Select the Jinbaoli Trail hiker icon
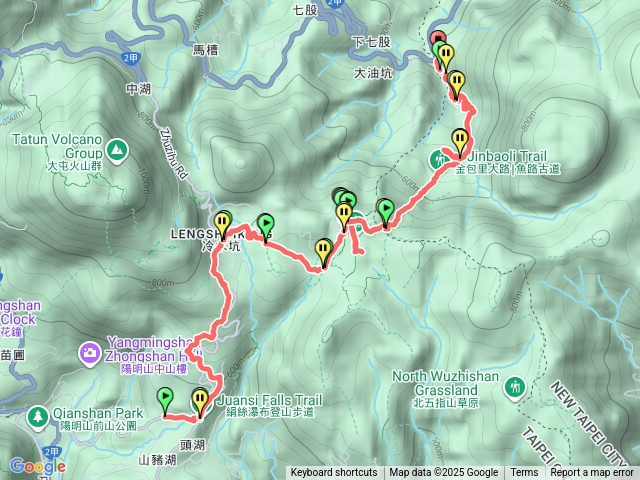Image resolution: width=640 pixels, height=480 pixels. 438,160
